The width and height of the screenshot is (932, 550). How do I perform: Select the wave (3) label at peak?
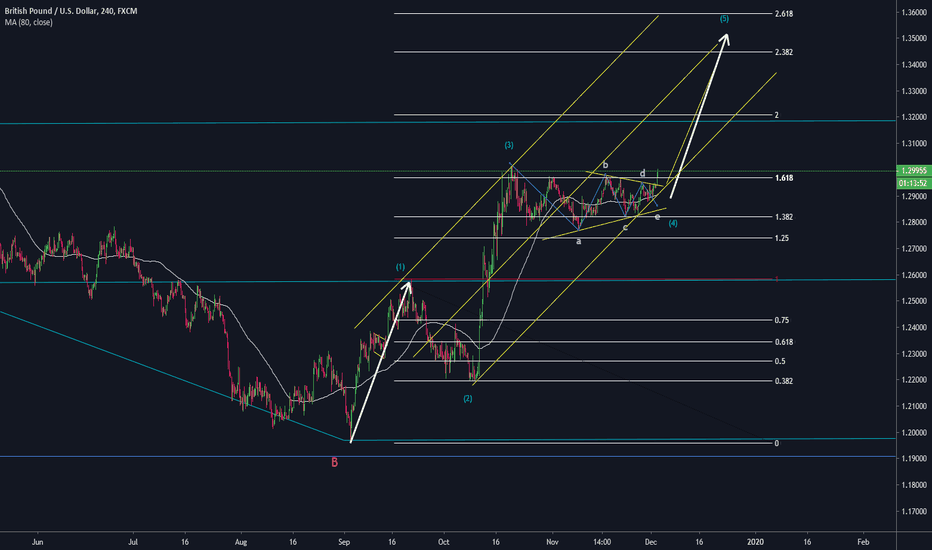pyautogui.click(x=509, y=145)
